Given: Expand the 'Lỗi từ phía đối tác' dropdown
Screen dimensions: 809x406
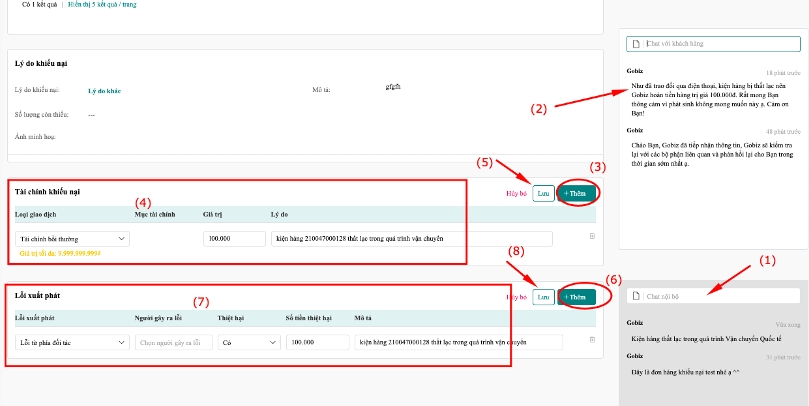Looking at the screenshot, I should click(x=72, y=342).
